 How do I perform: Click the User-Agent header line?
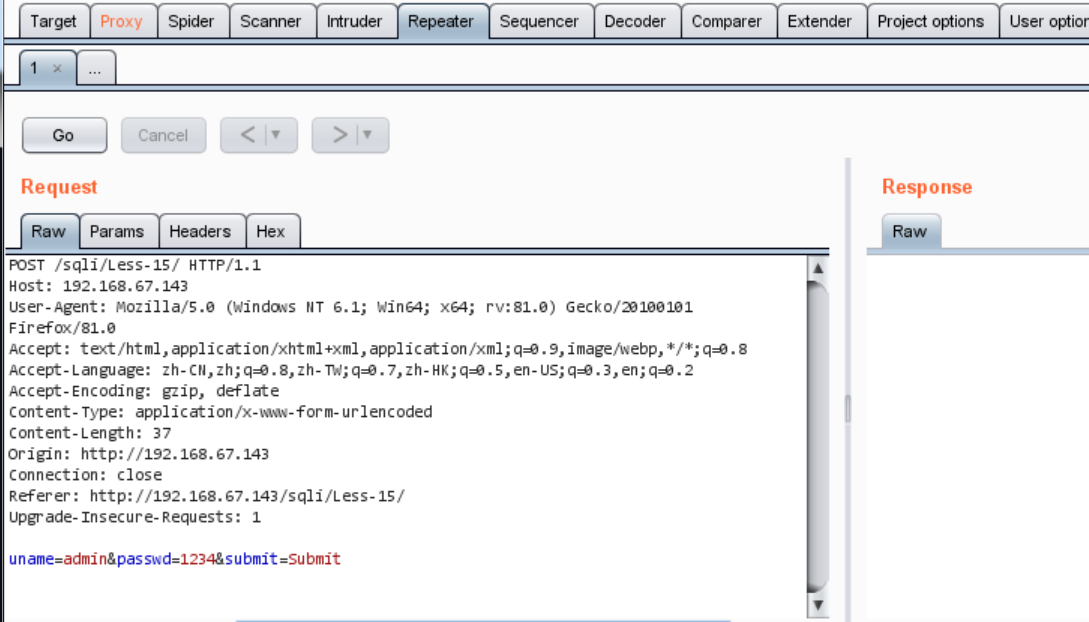pos(351,307)
